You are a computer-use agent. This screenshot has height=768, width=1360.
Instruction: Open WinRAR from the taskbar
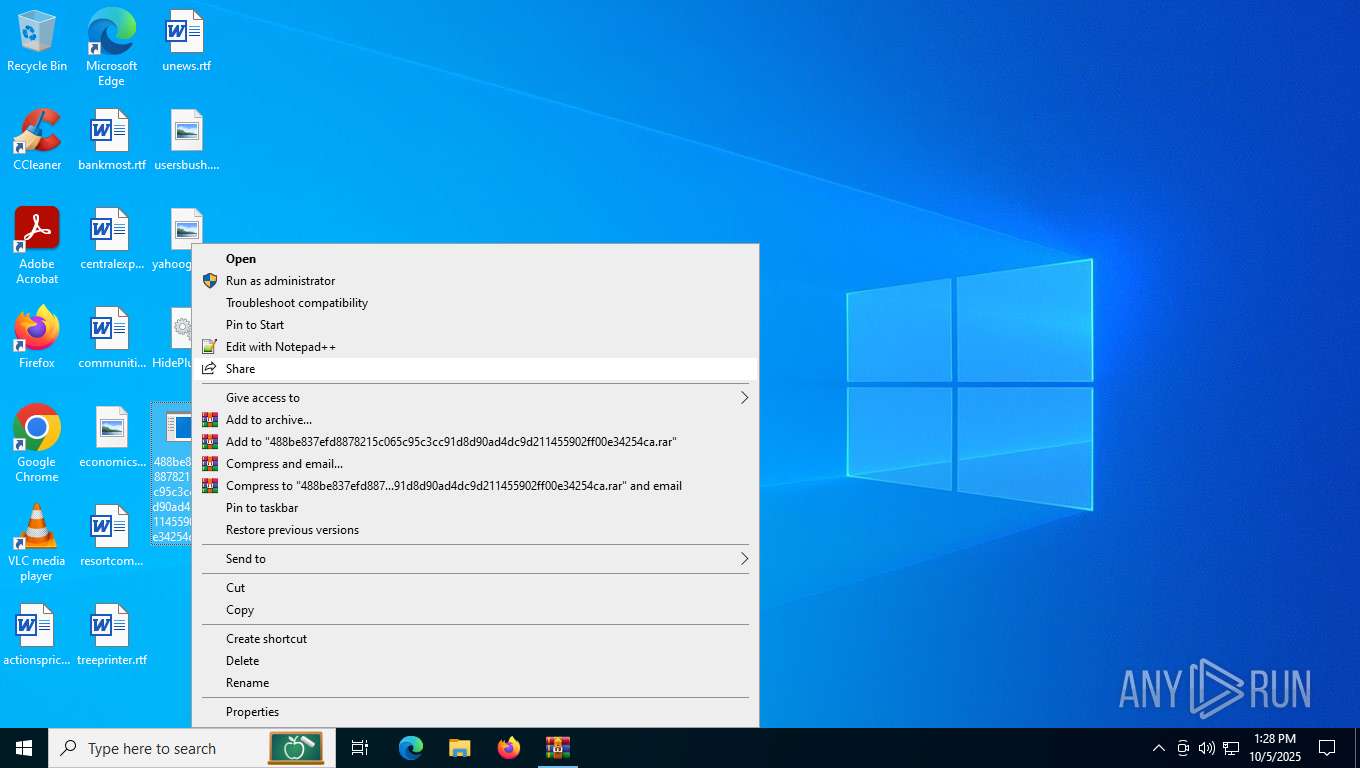pos(557,748)
